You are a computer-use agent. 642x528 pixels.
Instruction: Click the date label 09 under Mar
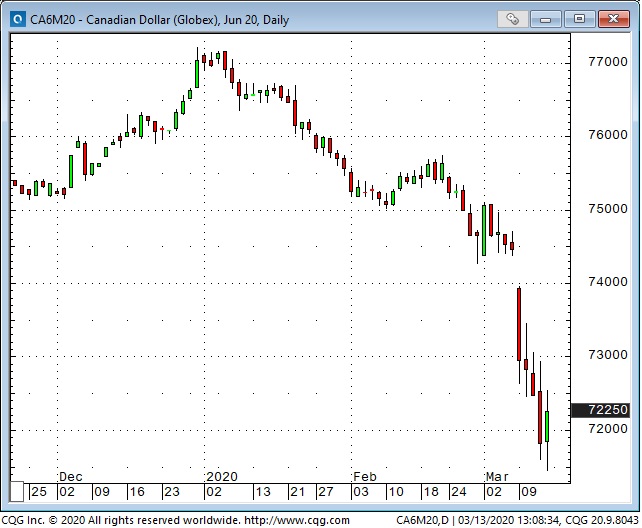(529, 492)
